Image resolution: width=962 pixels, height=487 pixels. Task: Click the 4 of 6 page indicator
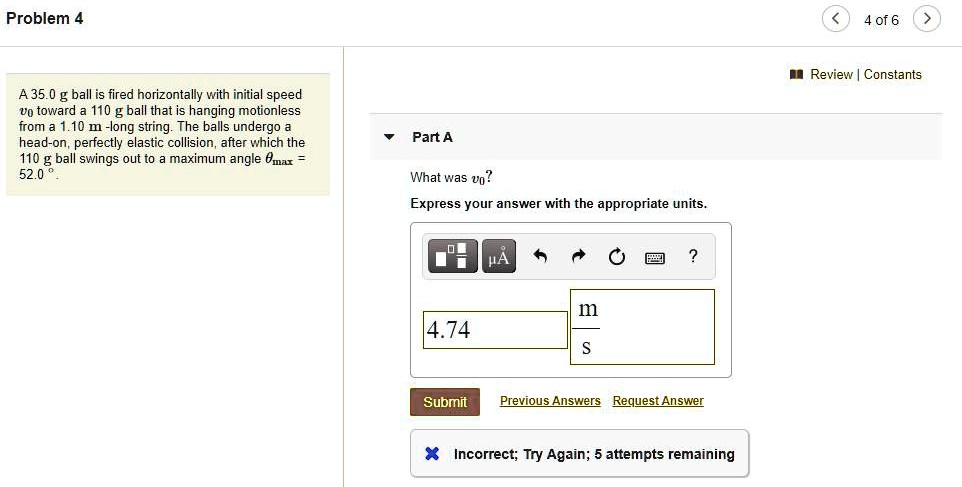click(x=881, y=20)
